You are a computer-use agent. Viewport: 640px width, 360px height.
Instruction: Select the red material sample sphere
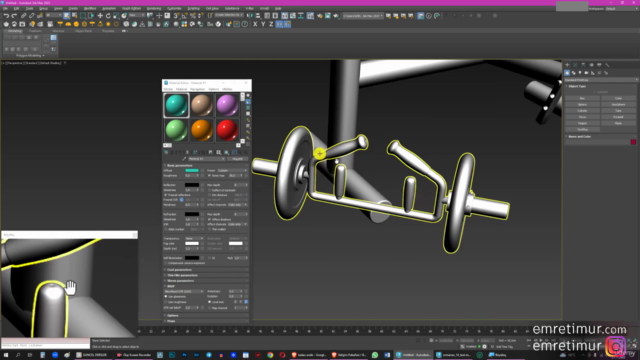(x=227, y=130)
